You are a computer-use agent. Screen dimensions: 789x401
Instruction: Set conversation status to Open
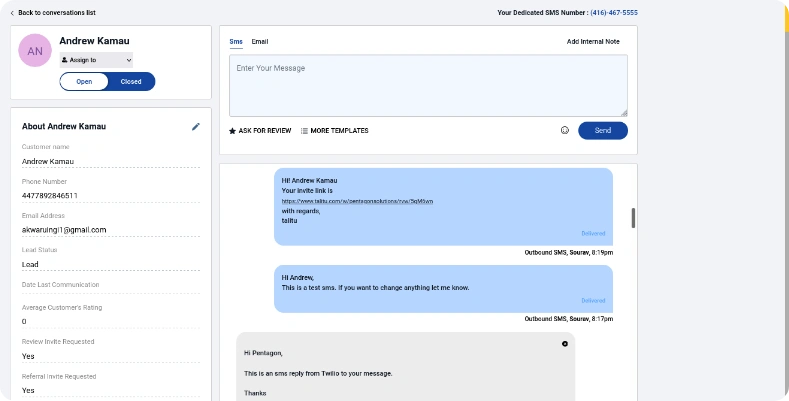coord(84,82)
